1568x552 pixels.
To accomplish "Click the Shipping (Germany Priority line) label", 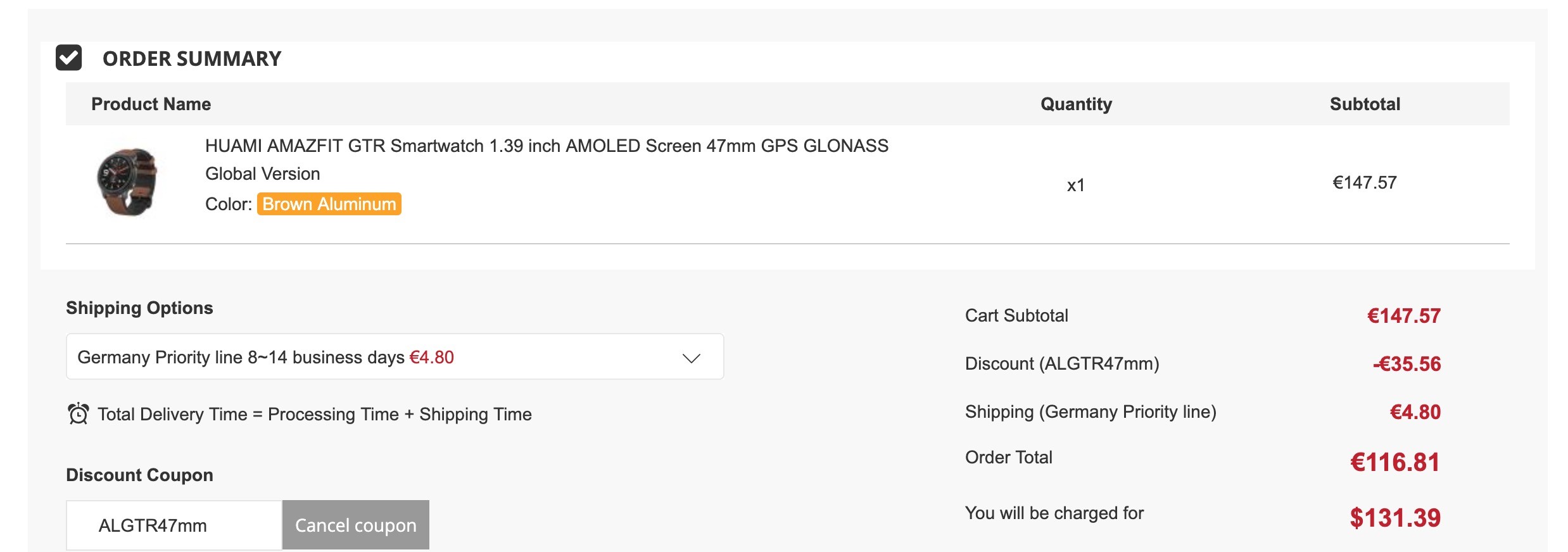I will (1091, 411).
